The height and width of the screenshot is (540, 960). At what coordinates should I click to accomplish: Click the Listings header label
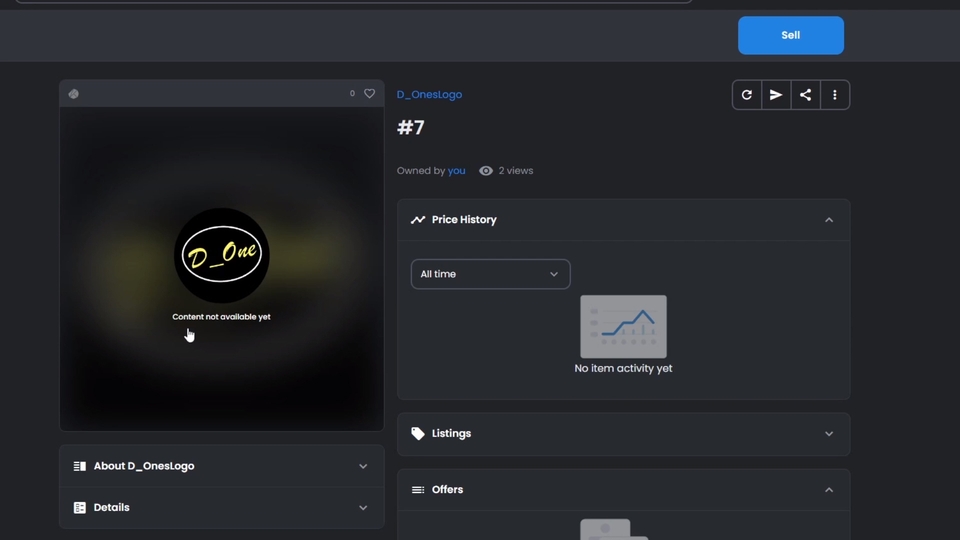pyautogui.click(x=451, y=433)
